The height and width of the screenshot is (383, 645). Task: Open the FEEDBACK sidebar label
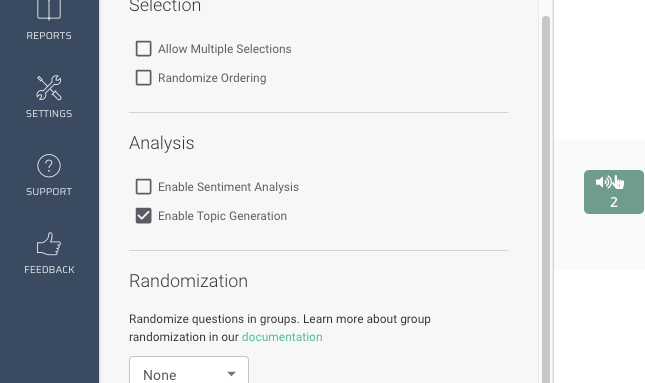pos(49,270)
